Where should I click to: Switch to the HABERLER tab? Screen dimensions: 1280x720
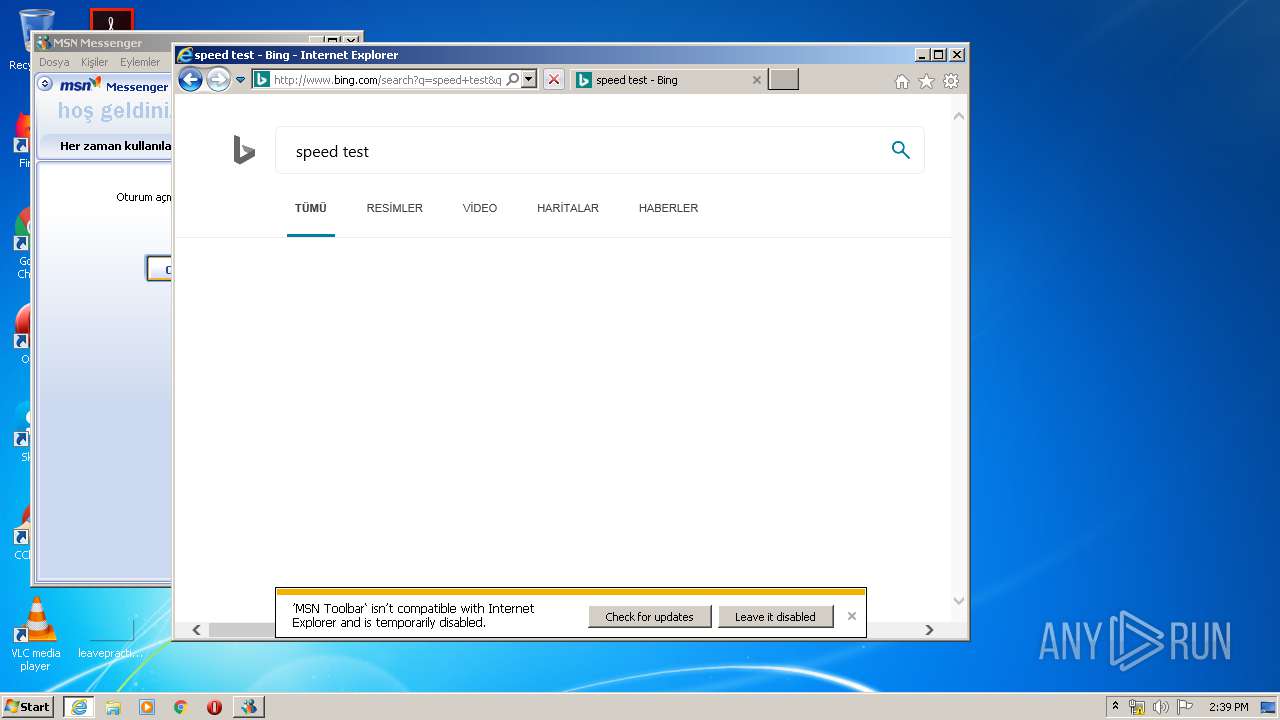[668, 208]
